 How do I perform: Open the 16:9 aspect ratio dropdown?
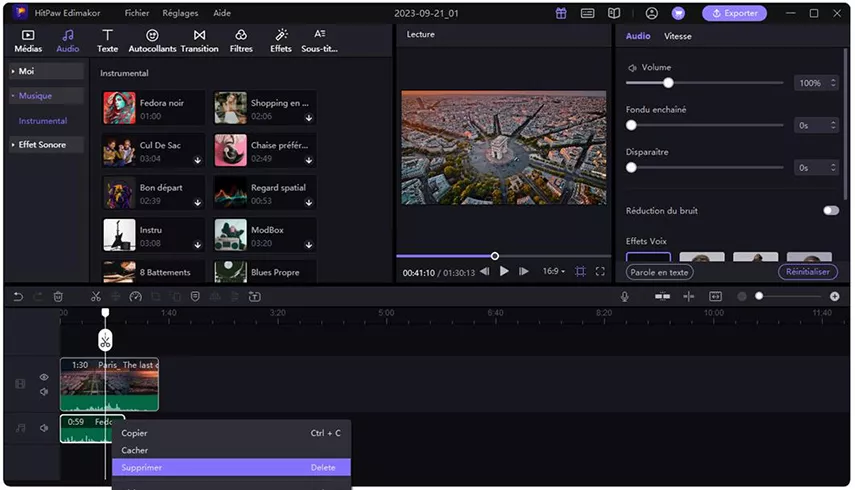[553, 271]
